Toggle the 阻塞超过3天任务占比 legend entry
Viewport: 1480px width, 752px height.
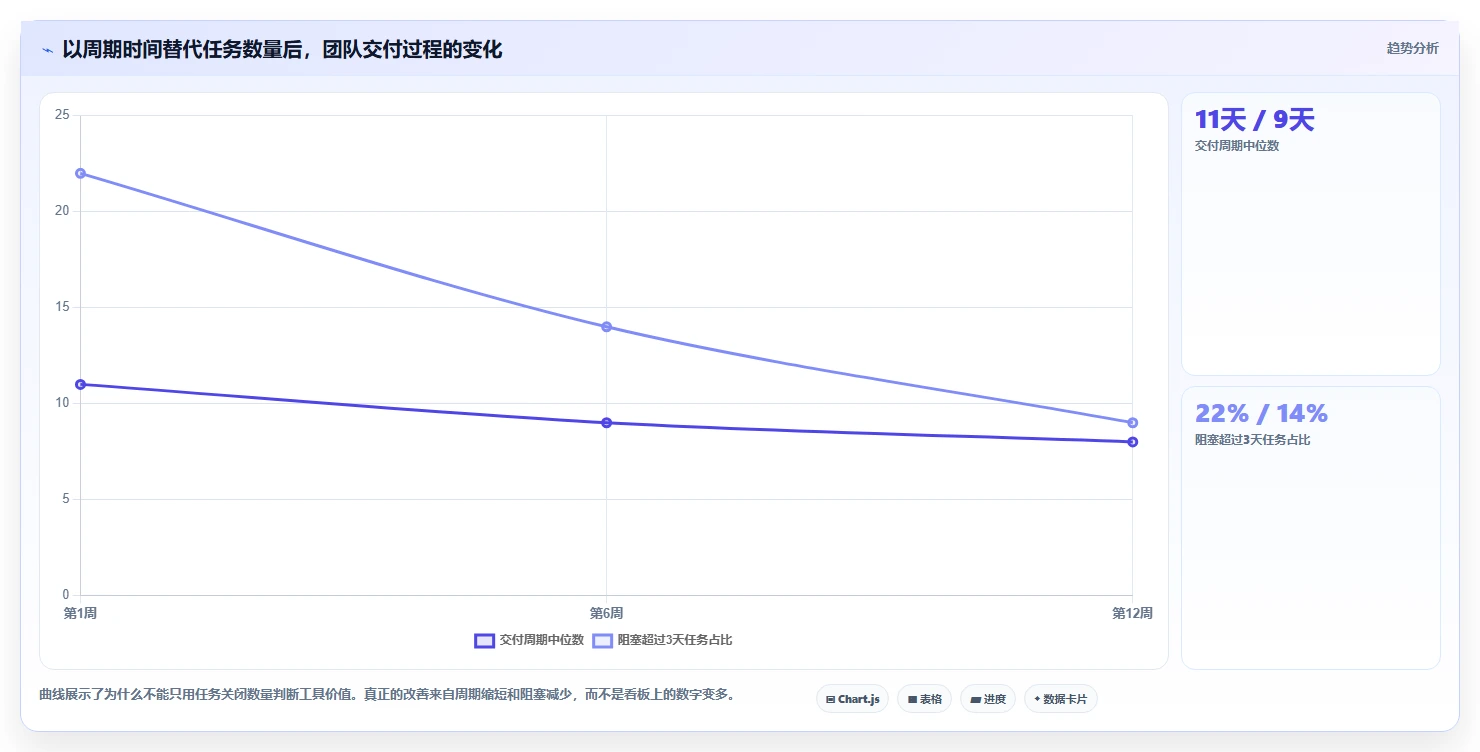(663, 640)
